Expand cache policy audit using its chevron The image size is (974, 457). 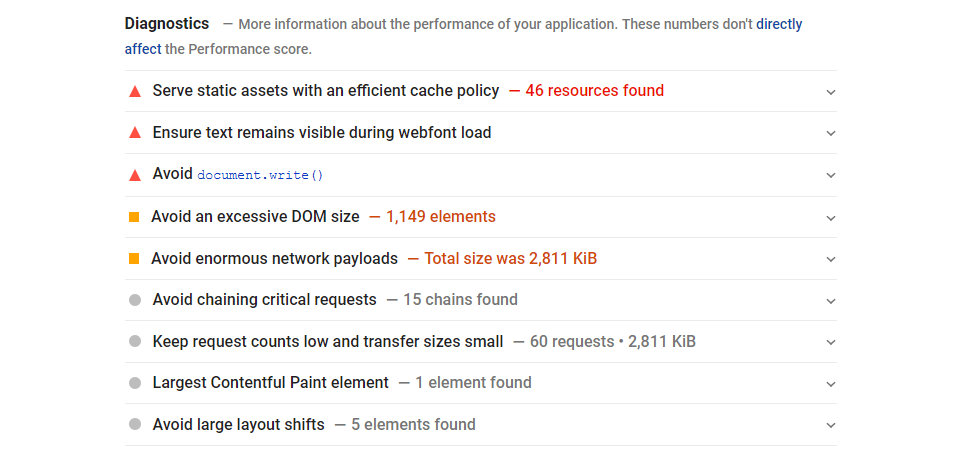pyautogui.click(x=830, y=92)
